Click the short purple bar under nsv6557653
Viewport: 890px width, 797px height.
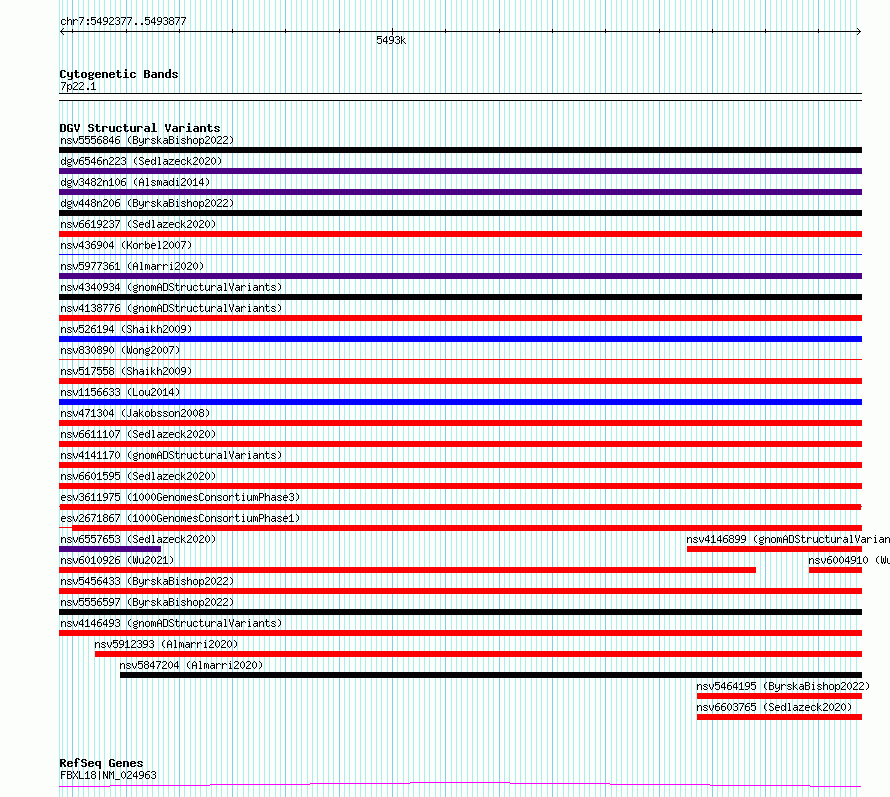tap(110, 549)
